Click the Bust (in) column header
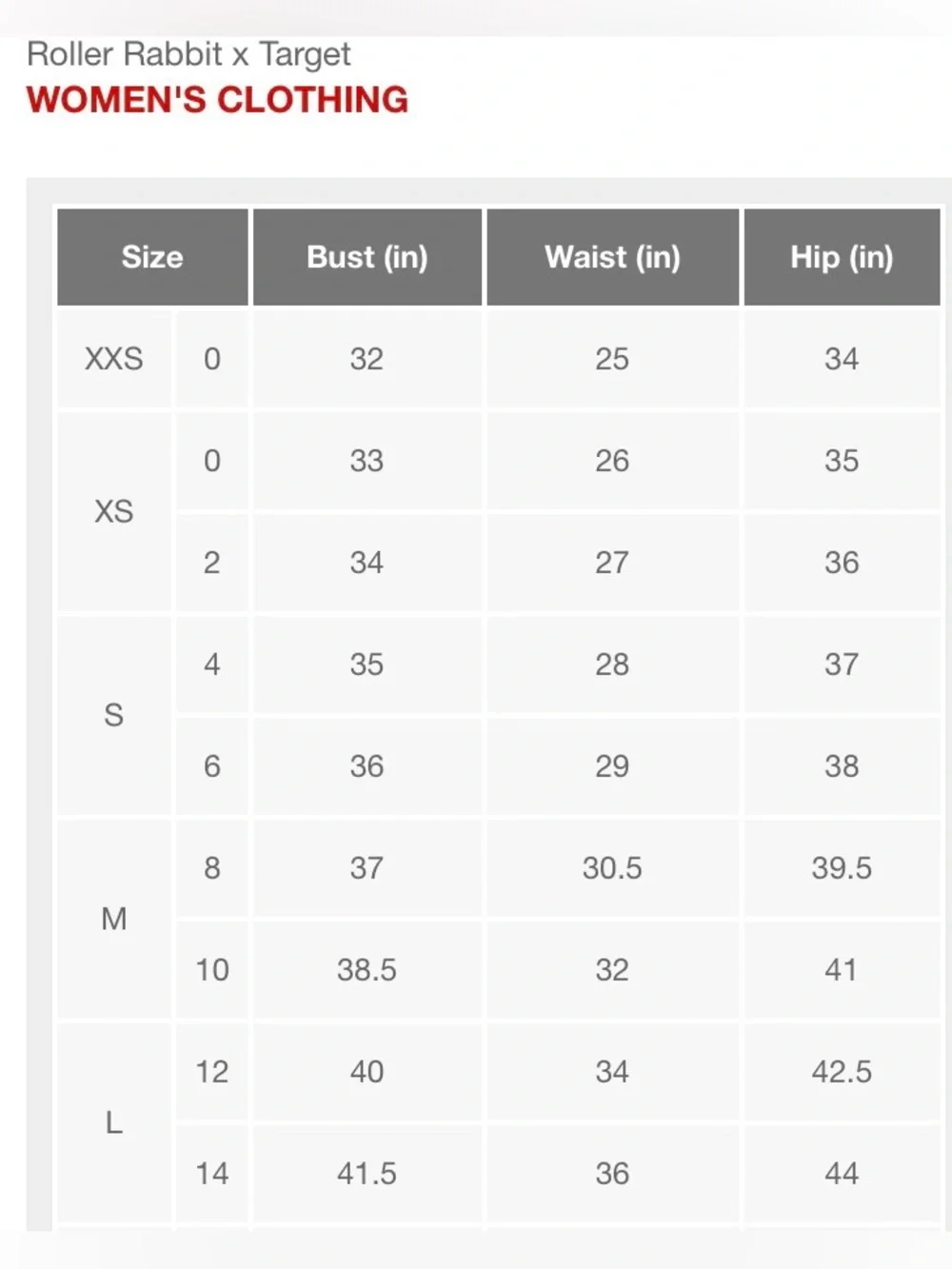Viewport: 952px width, 1269px height. pos(367,257)
